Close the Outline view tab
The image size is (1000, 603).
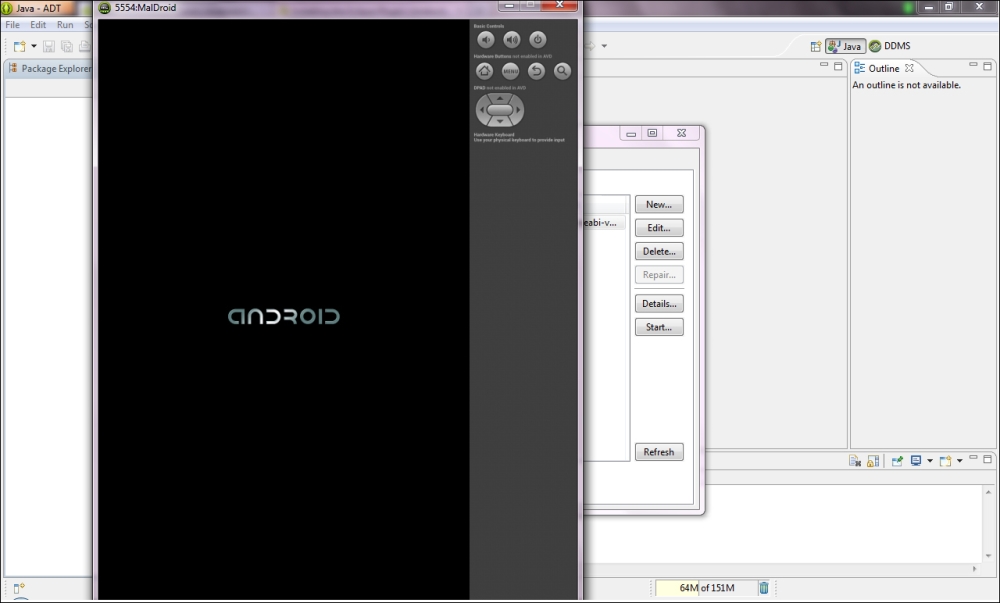pos(909,68)
